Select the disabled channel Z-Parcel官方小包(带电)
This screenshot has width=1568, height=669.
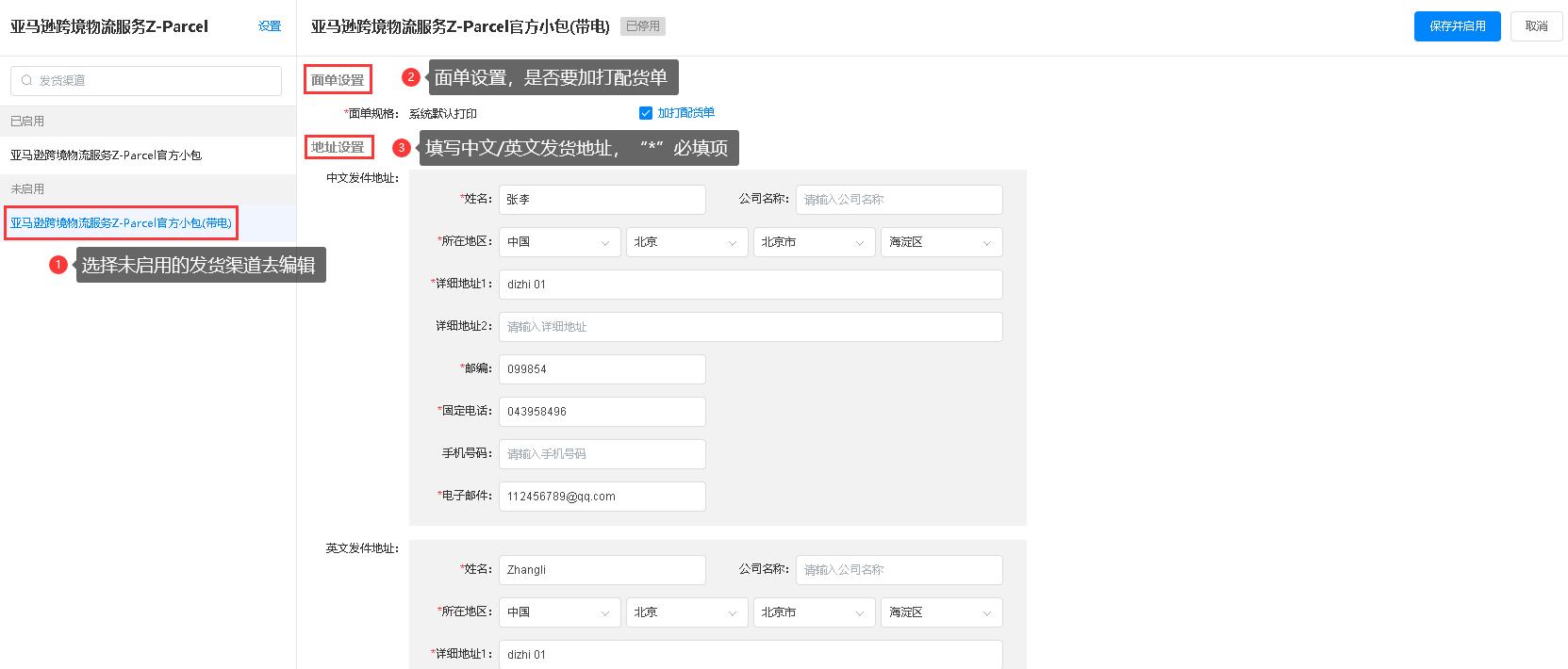click(x=121, y=223)
